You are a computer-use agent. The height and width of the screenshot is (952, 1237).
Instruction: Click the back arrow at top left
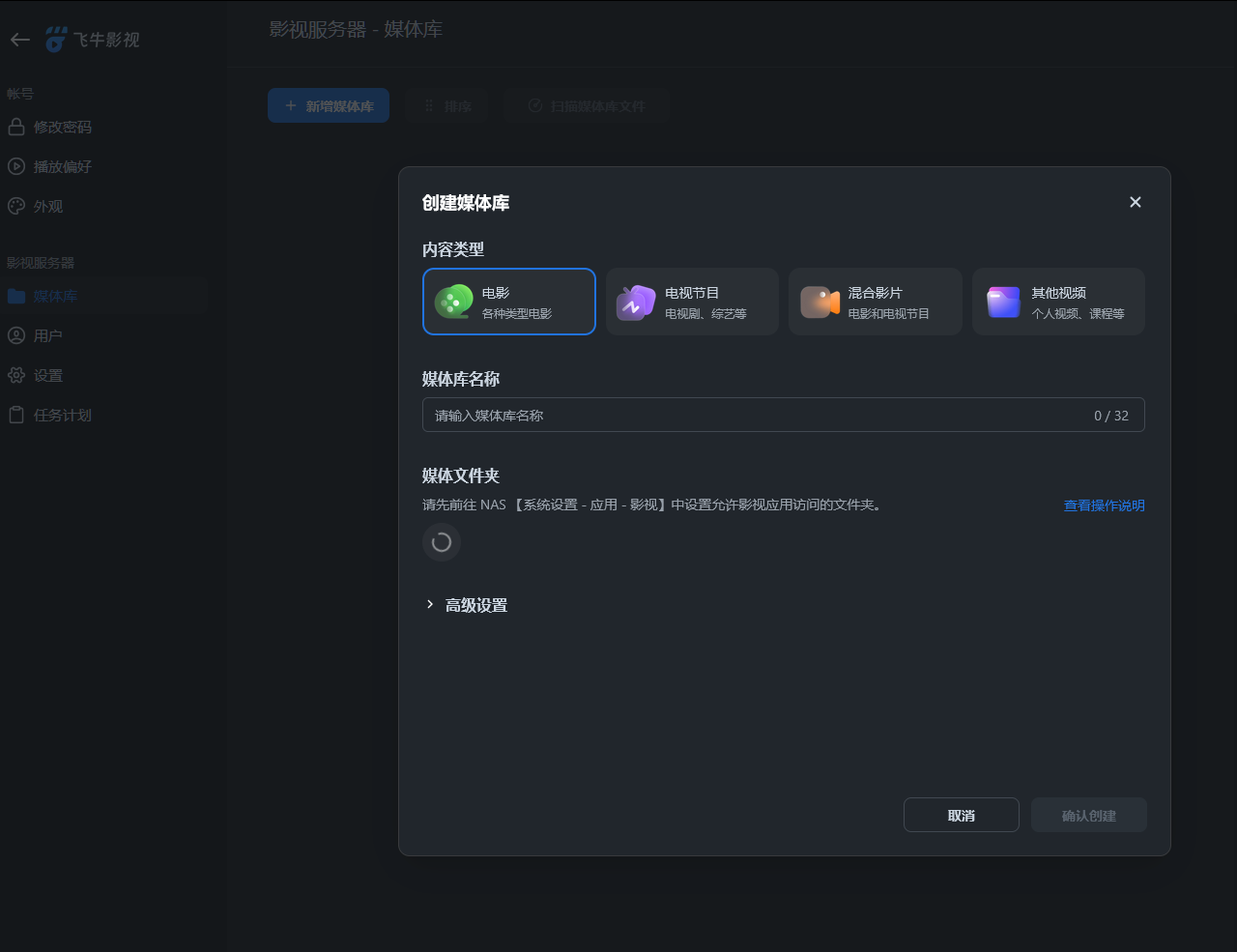click(x=19, y=39)
